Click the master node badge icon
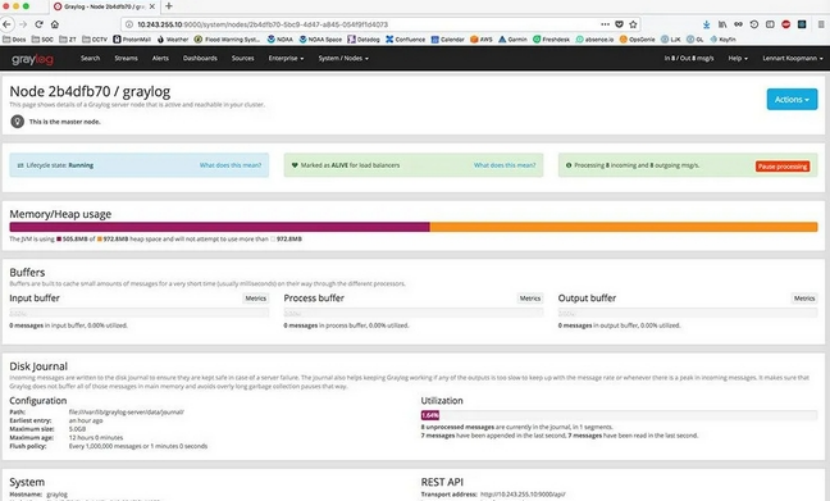The width and height of the screenshot is (831, 501). point(17,120)
